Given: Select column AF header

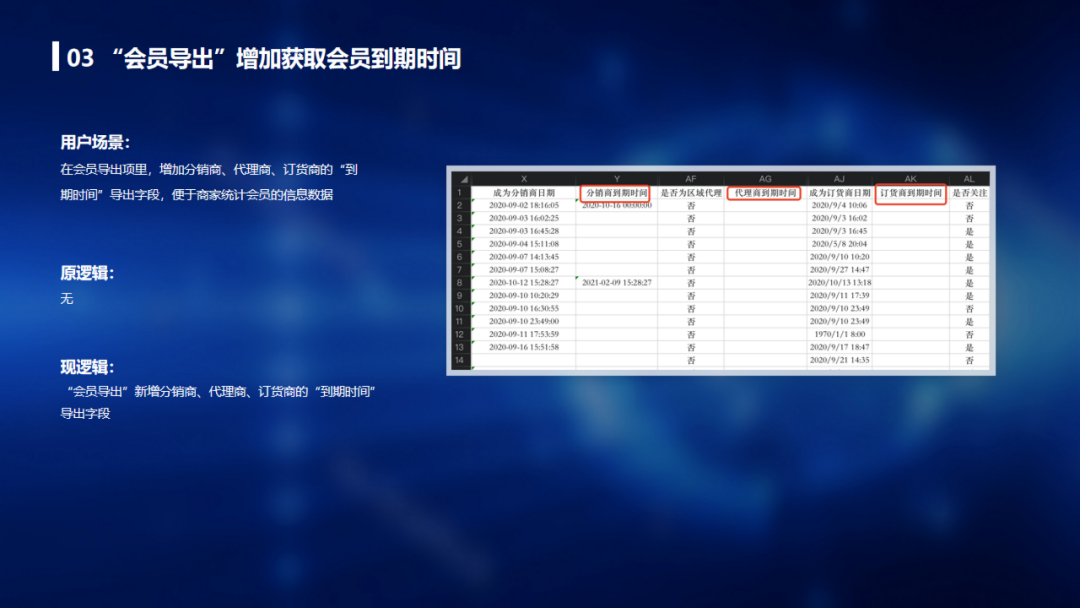Looking at the screenshot, I should (x=691, y=179).
